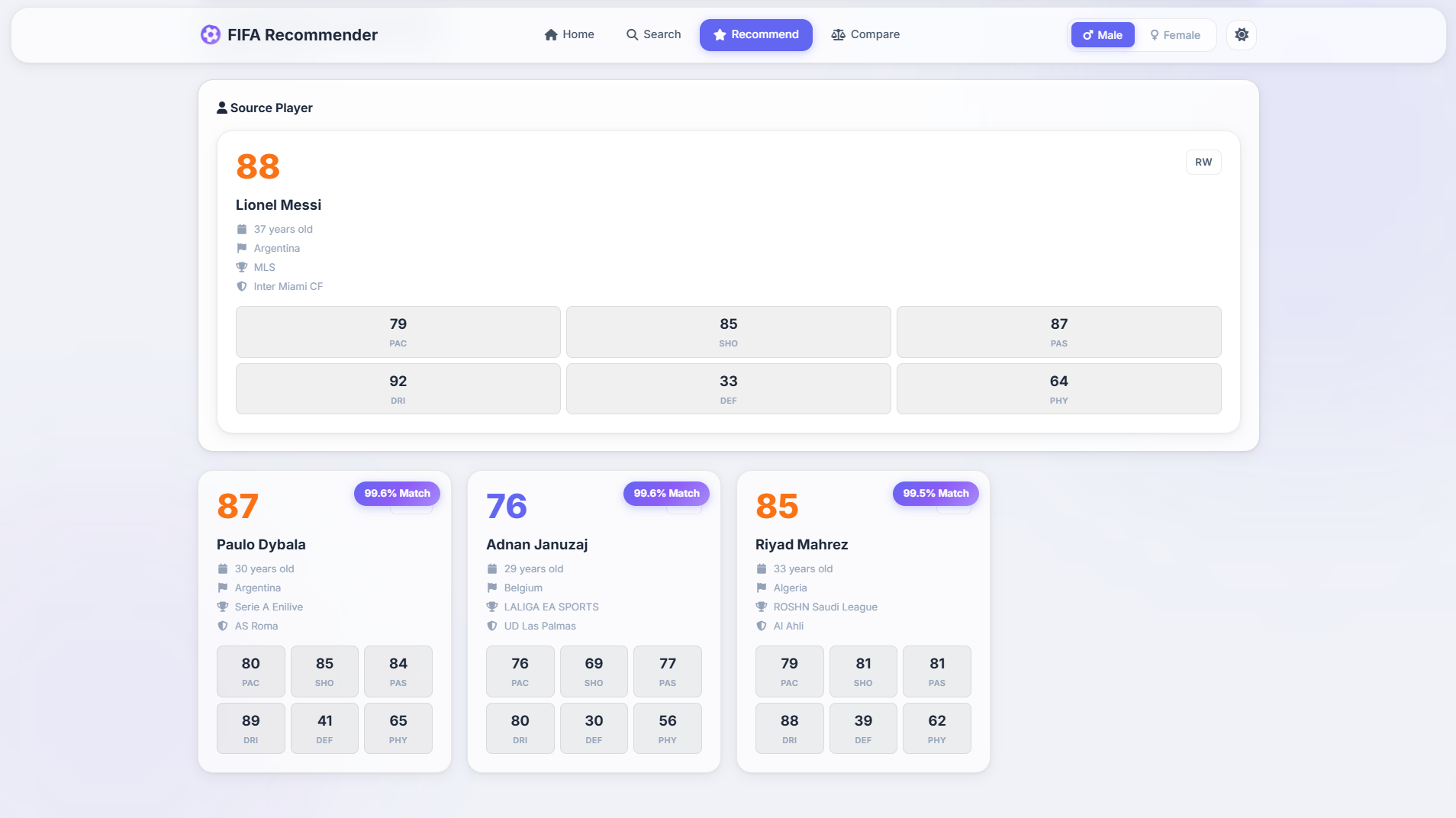Click the shield icon beside Al Ahli

click(x=762, y=626)
